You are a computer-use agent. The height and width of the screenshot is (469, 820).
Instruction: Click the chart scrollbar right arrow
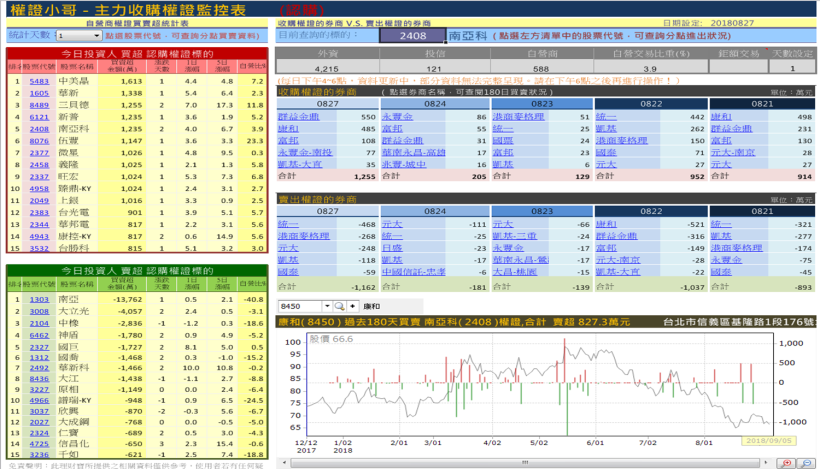[766, 463]
